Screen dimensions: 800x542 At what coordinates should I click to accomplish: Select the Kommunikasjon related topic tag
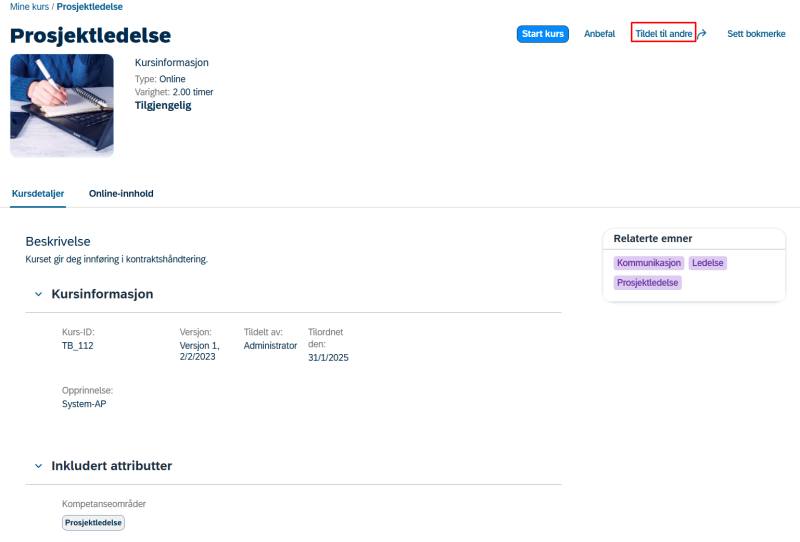[648, 263]
